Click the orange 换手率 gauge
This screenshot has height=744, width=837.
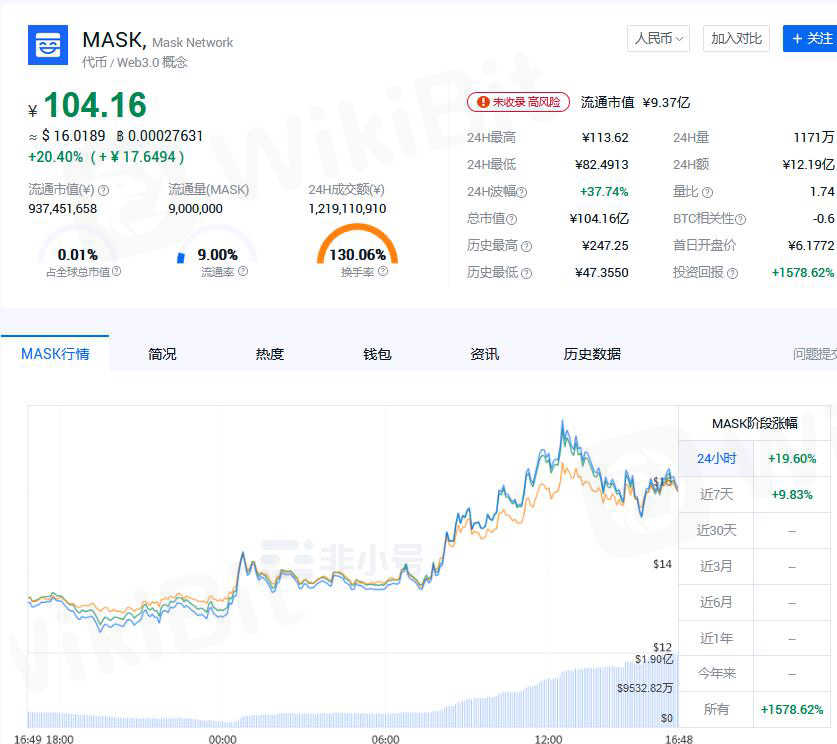[x=357, y=247]
